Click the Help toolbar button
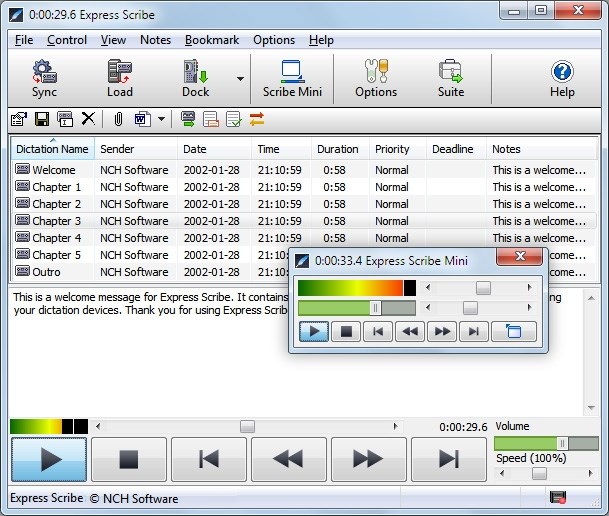Viewport: 609px width, 516px height. coord(562,78)
